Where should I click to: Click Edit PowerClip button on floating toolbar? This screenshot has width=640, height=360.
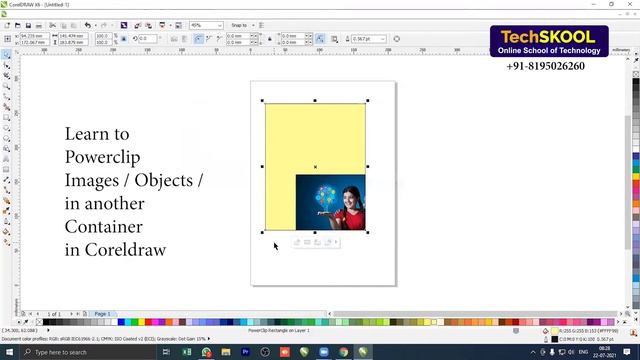(x=297, y=242)
